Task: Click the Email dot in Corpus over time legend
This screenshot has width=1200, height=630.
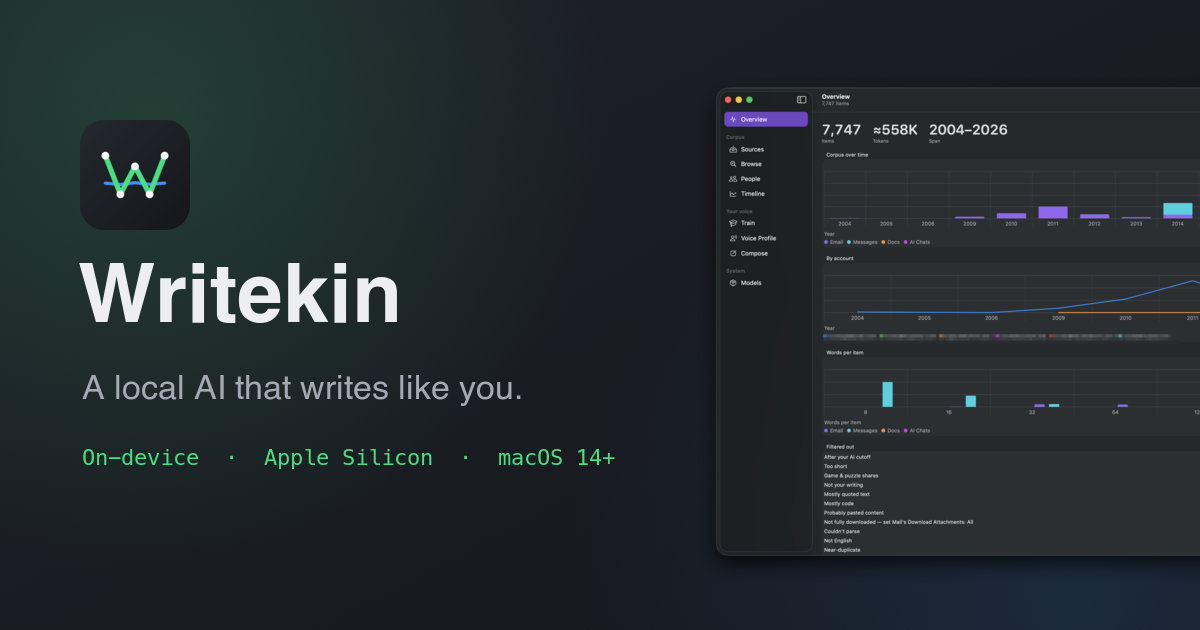Action: 826,242
